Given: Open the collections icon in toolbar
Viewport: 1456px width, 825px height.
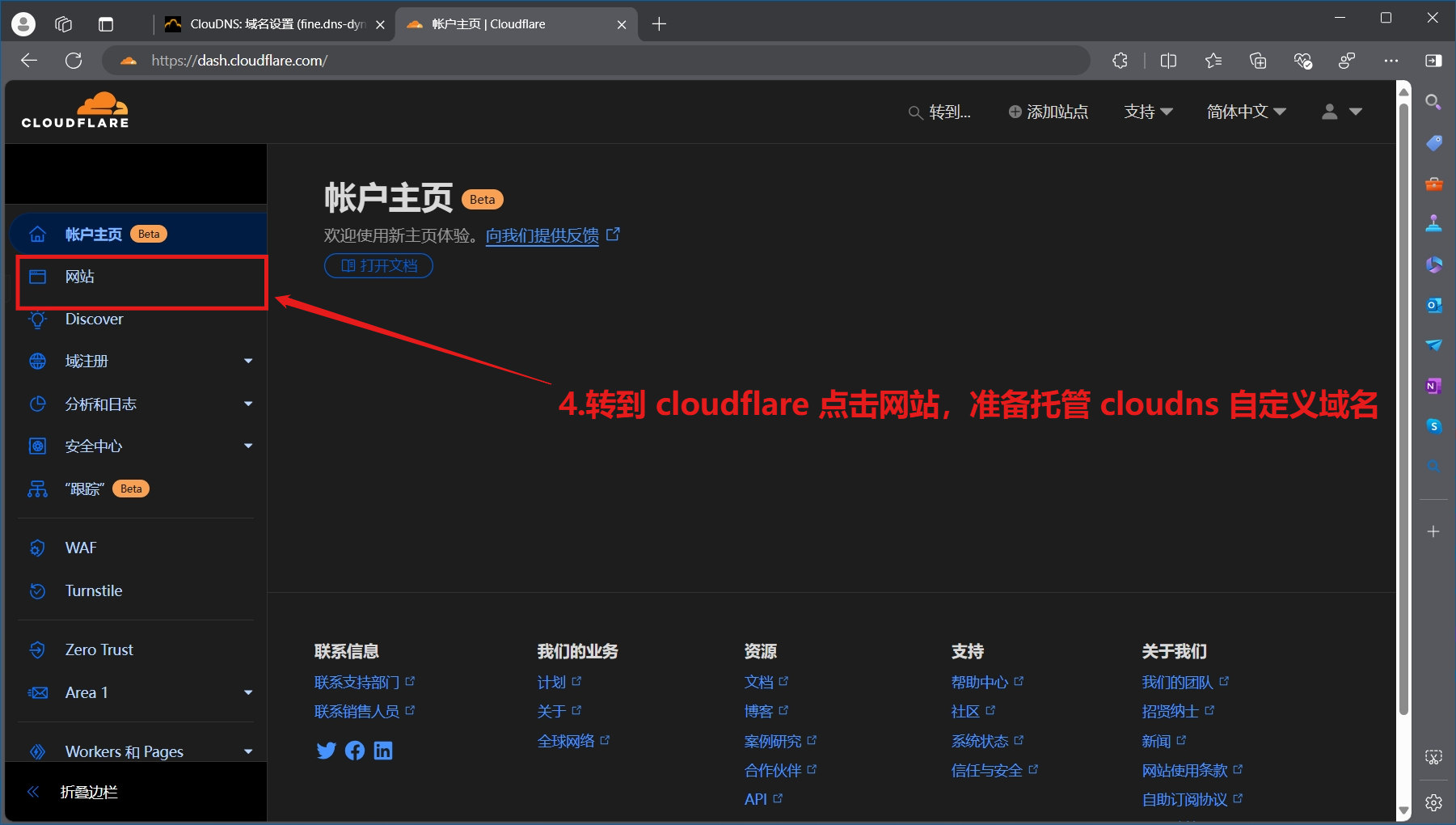Looking at the screenshot, I should pyautogui.click(x=1258, y=61).
